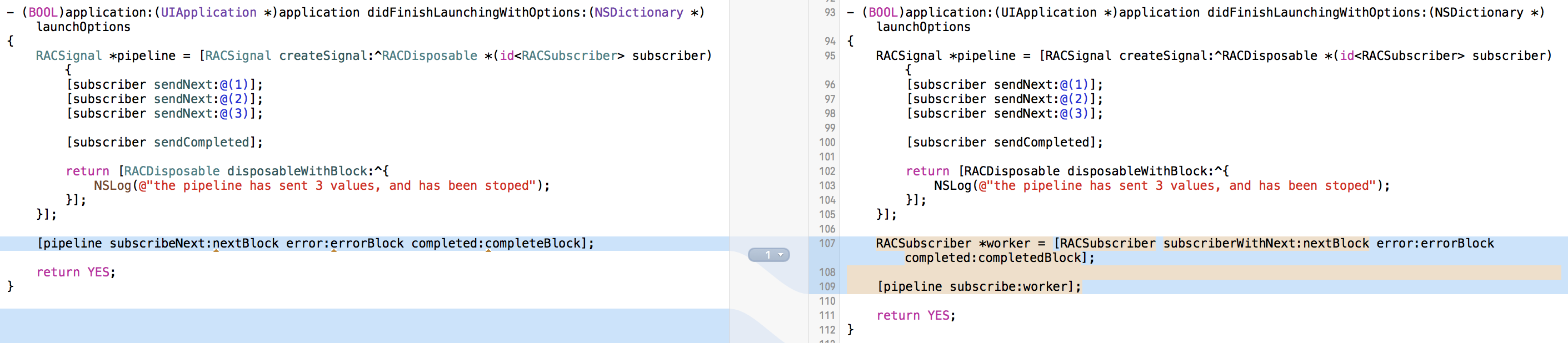Click '[pipeline subscribe:worker];' on line 109

[x=979, y=286]
